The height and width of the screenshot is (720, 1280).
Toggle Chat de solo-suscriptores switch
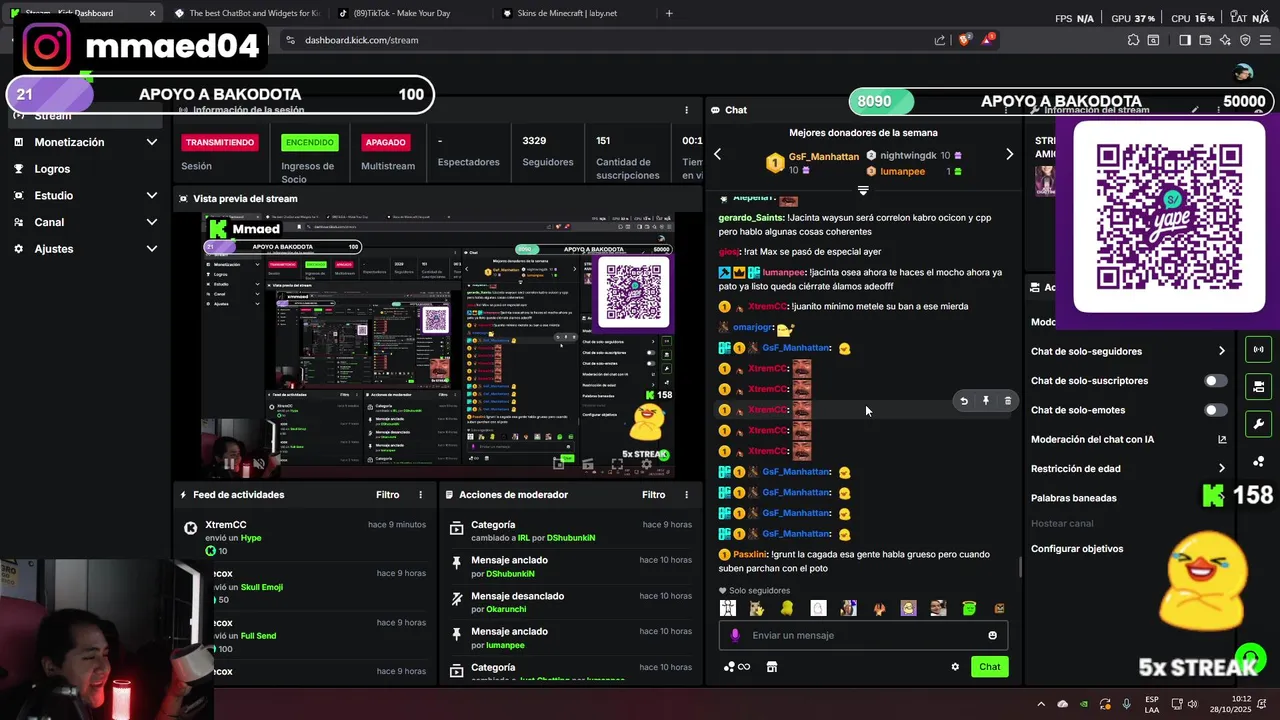pyautogui.click(x=1215, y=381)
